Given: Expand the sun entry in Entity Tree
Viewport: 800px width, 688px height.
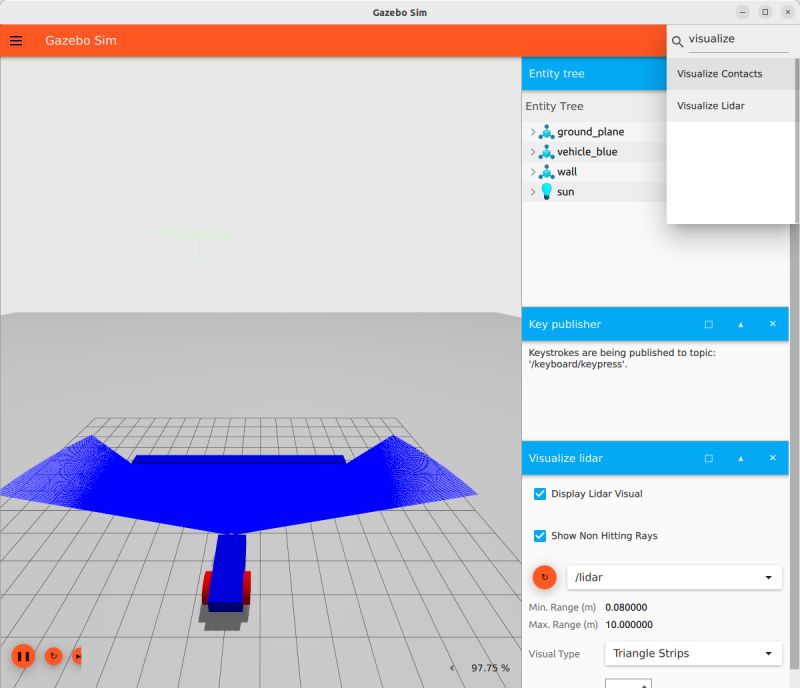Looking at the screenshot, I should (x=531, y=191).
